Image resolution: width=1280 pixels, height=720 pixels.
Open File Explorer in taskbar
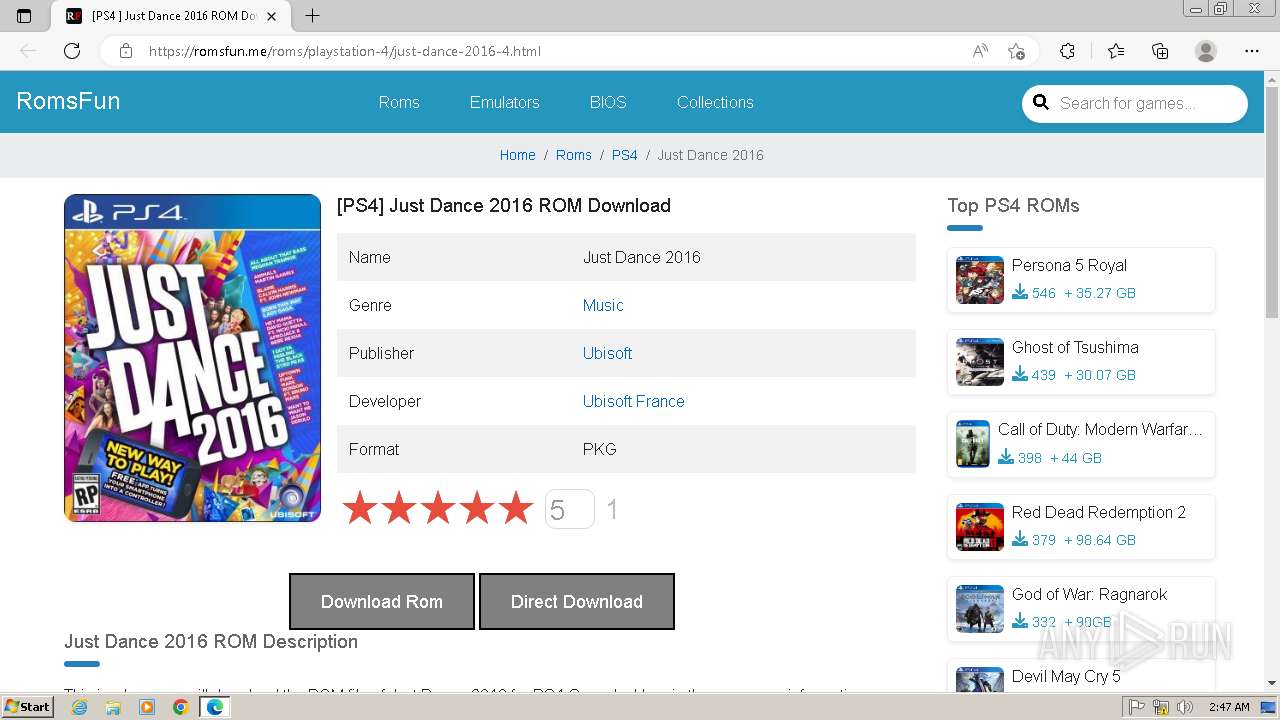click(x=113, y=707)
